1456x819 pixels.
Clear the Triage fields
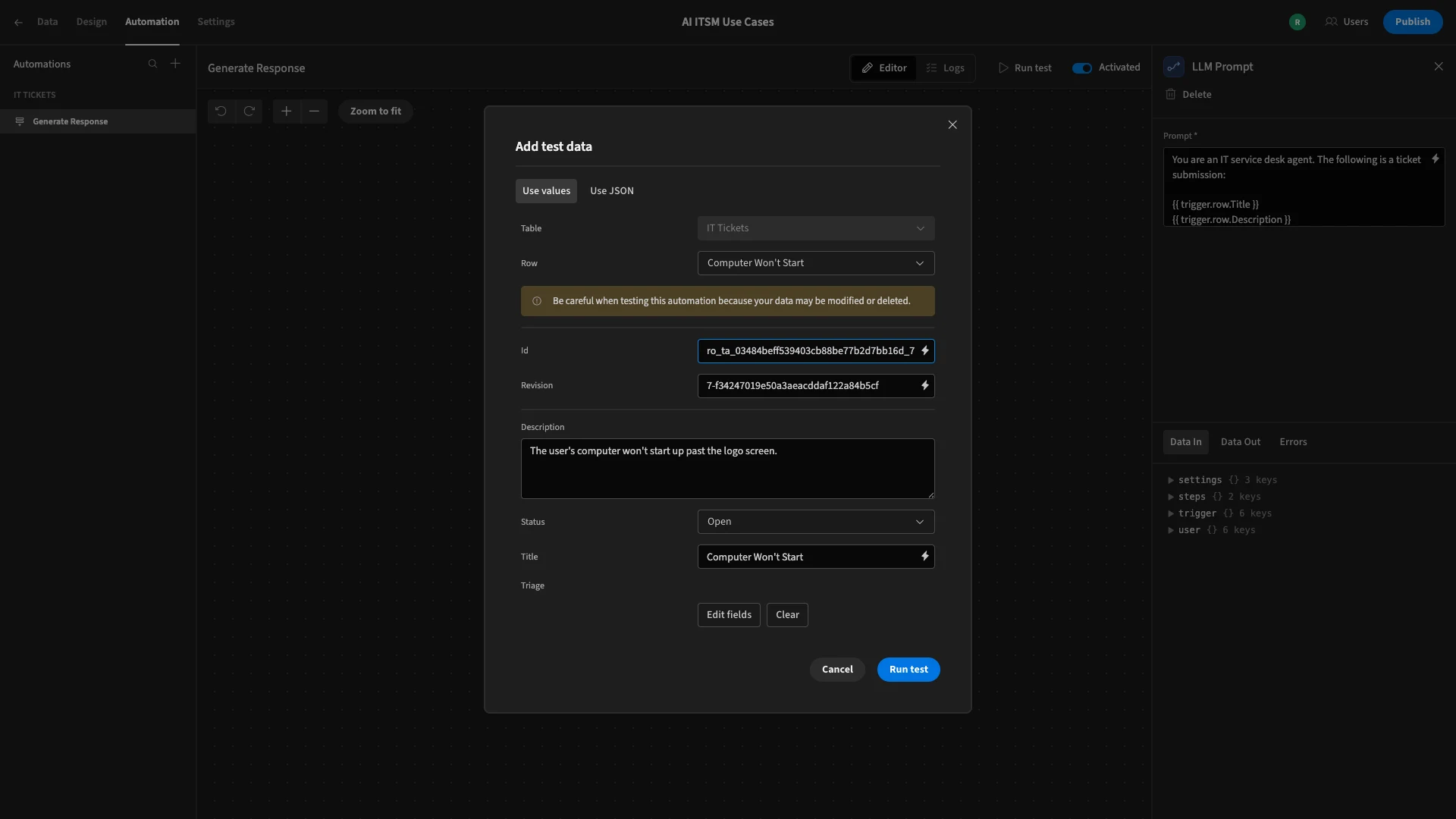coord(787,615)
